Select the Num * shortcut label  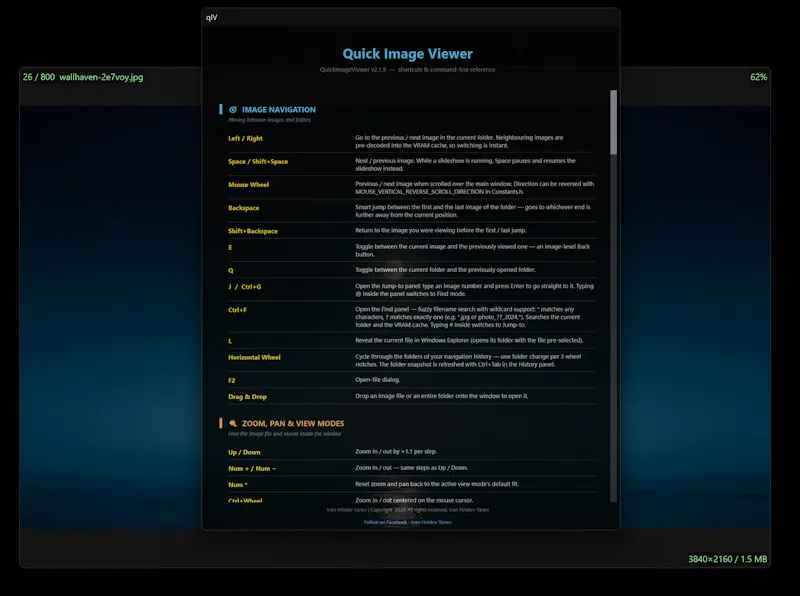pyautogui.click(x=238, y=485)
